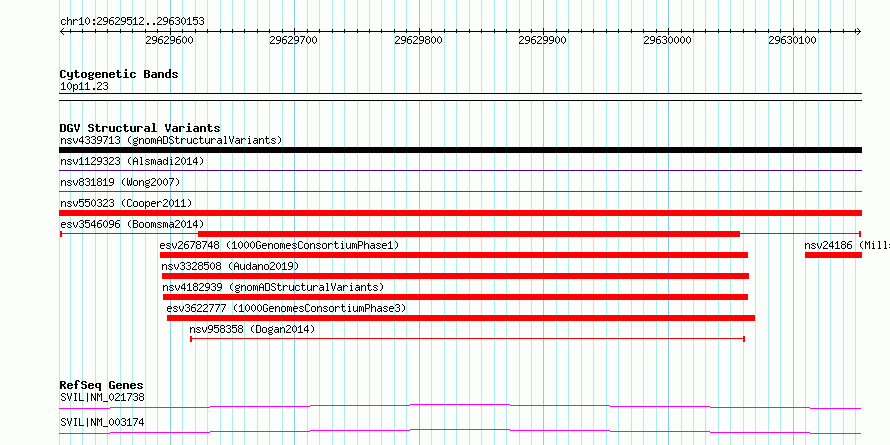Click the Cytogenetic Bands track heading
This screenshot has height=445, width=890.
point(119,74)
